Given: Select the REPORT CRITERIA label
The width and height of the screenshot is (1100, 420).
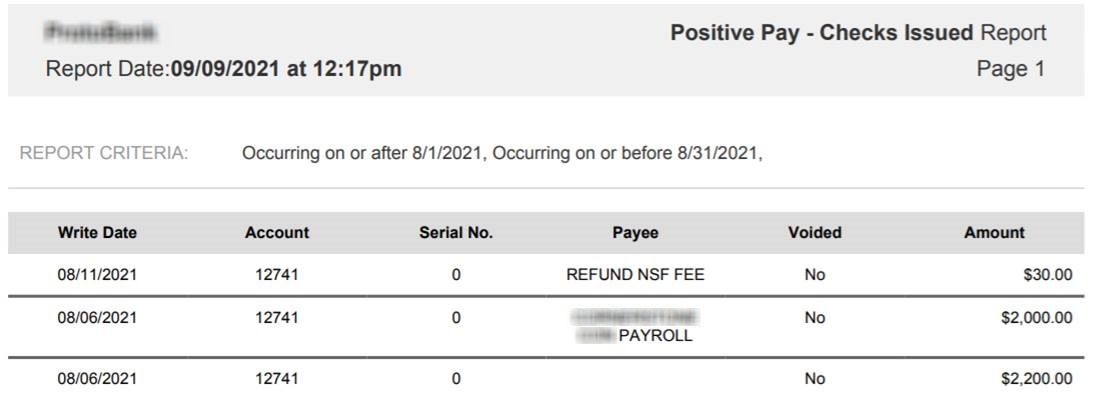Looking at the screenshot, I should click(104, 154).
